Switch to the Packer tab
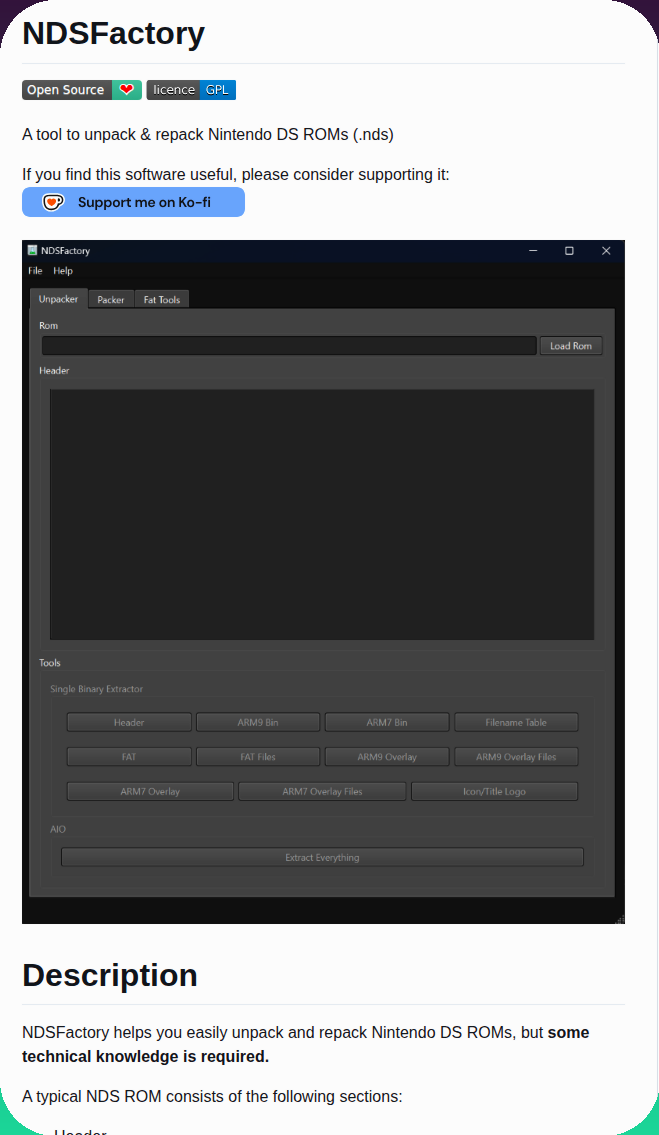Image resolution: width=659 pixels, height=1135 pixels. (111, 300)
